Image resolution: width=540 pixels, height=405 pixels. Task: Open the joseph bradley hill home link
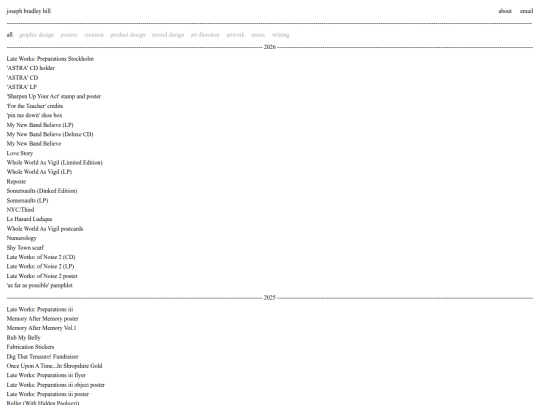pos(29,11)
